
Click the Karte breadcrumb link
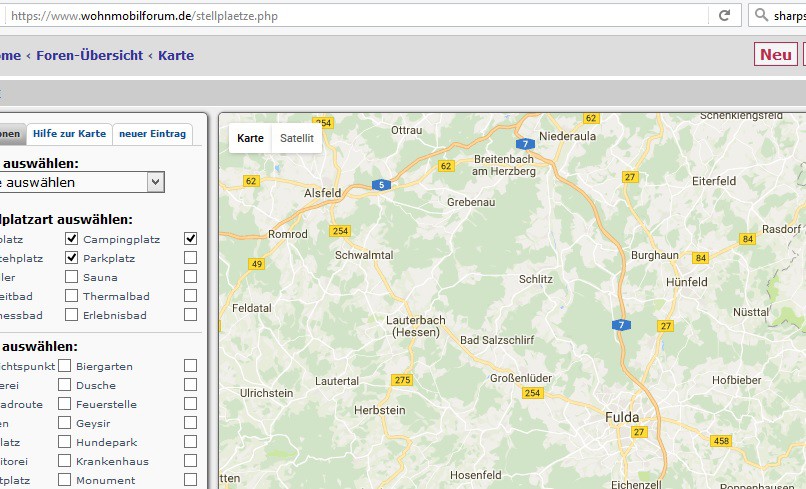pyautogui.click(x=176, y=55)
